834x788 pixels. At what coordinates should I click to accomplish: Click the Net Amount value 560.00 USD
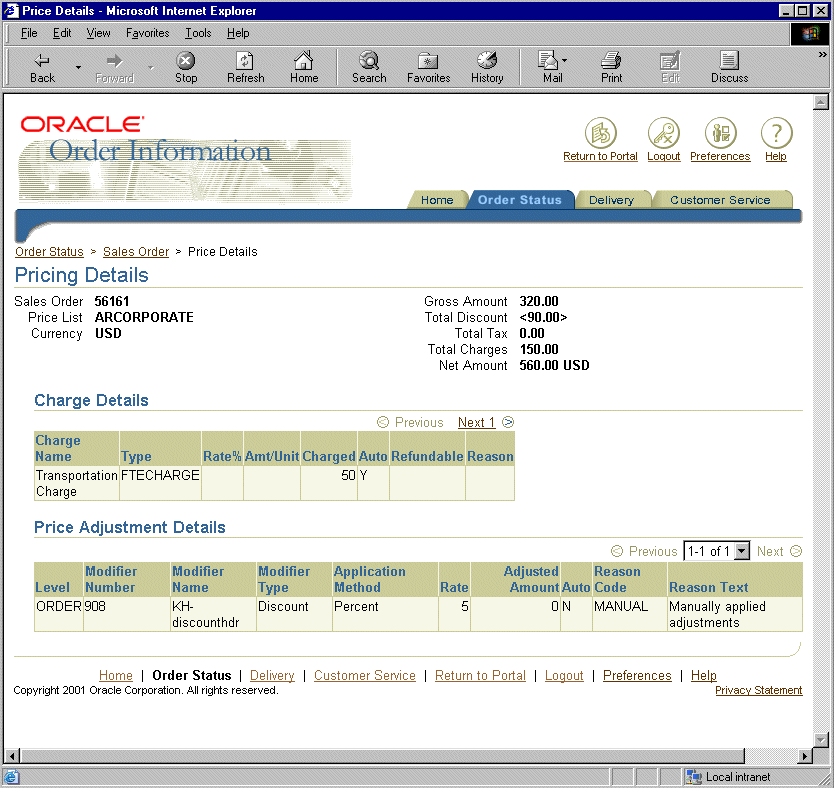pyautogui.click(x=554, y=365)
